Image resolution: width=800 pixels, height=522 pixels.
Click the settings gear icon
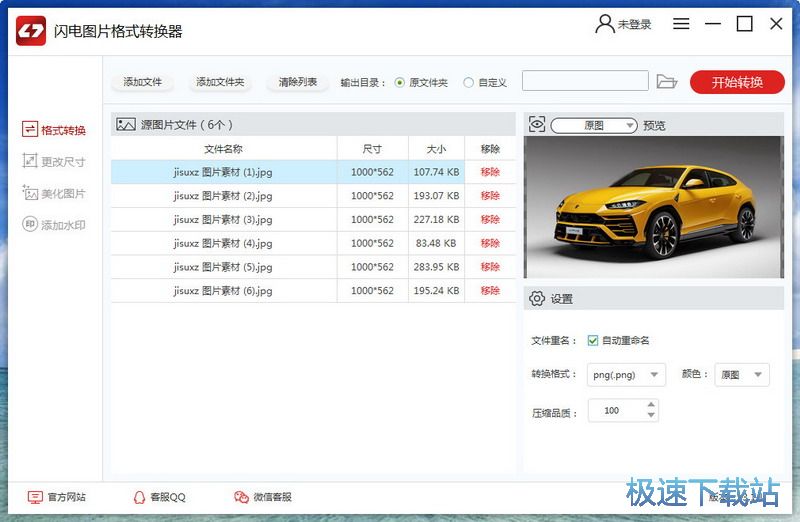coord(537,298)
